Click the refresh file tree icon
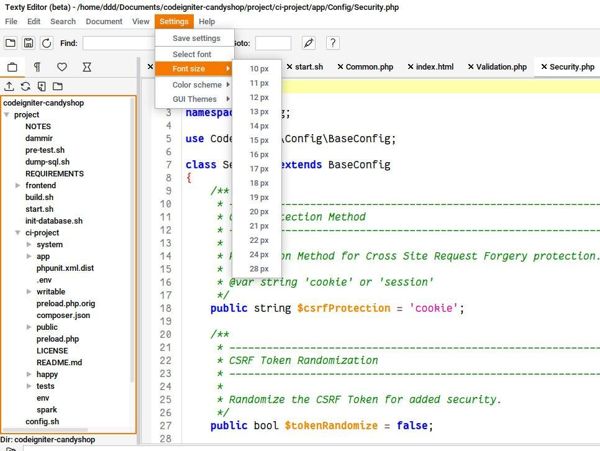This screenshot has width=600, height=451. pos(26,87)
